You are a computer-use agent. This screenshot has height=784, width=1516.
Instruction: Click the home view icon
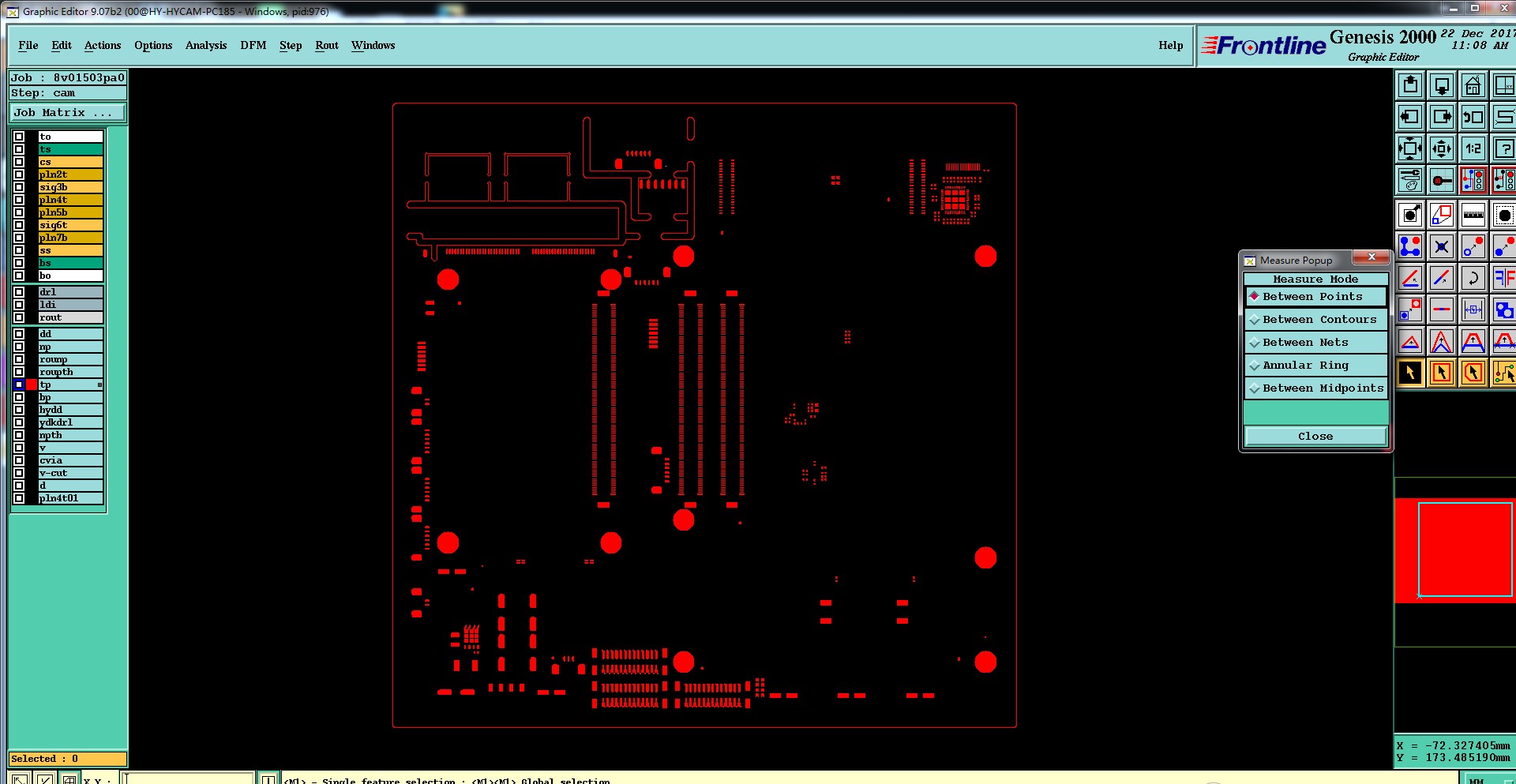point(1473,85)
